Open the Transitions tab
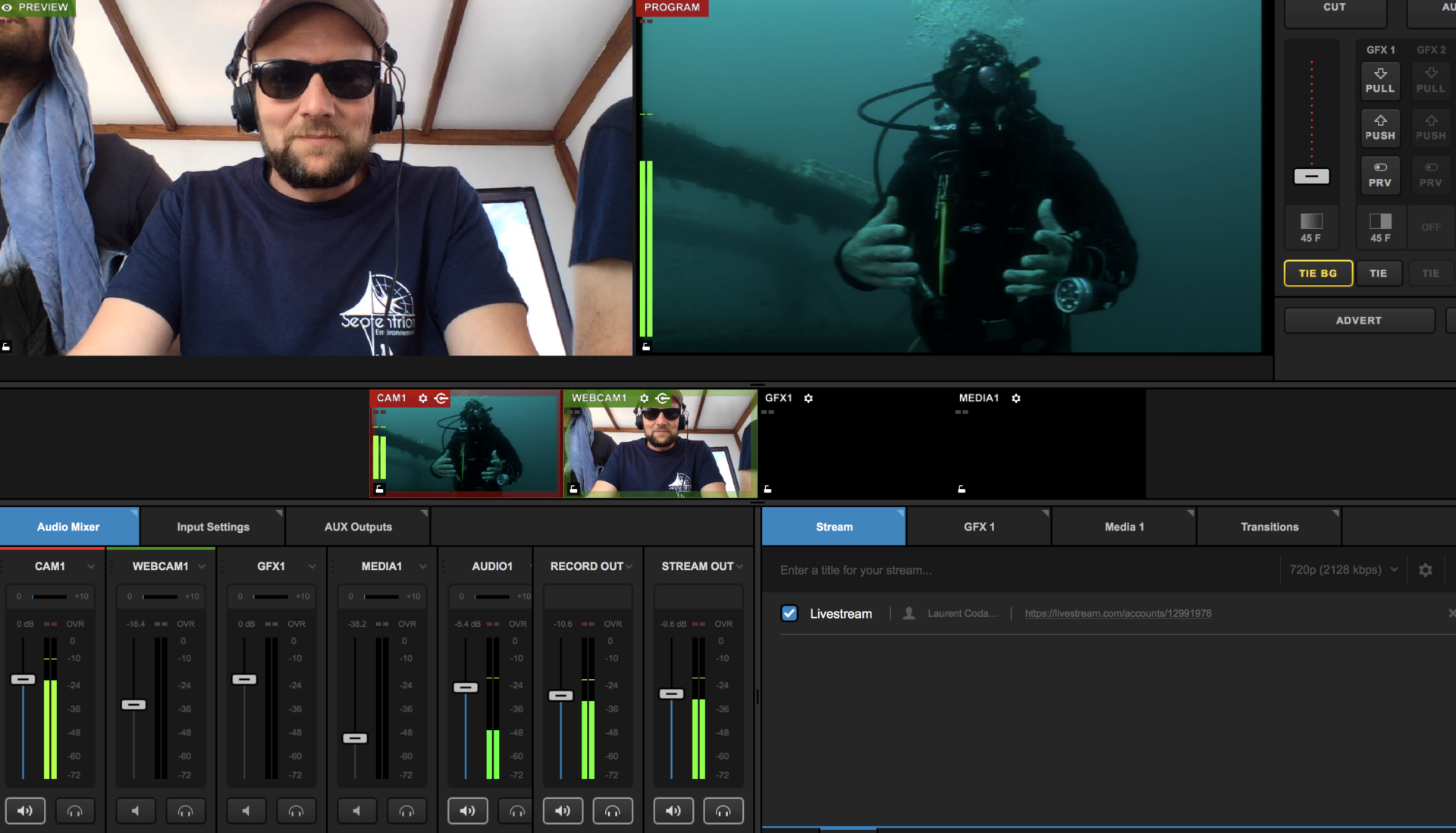 tap(1269, 527)
